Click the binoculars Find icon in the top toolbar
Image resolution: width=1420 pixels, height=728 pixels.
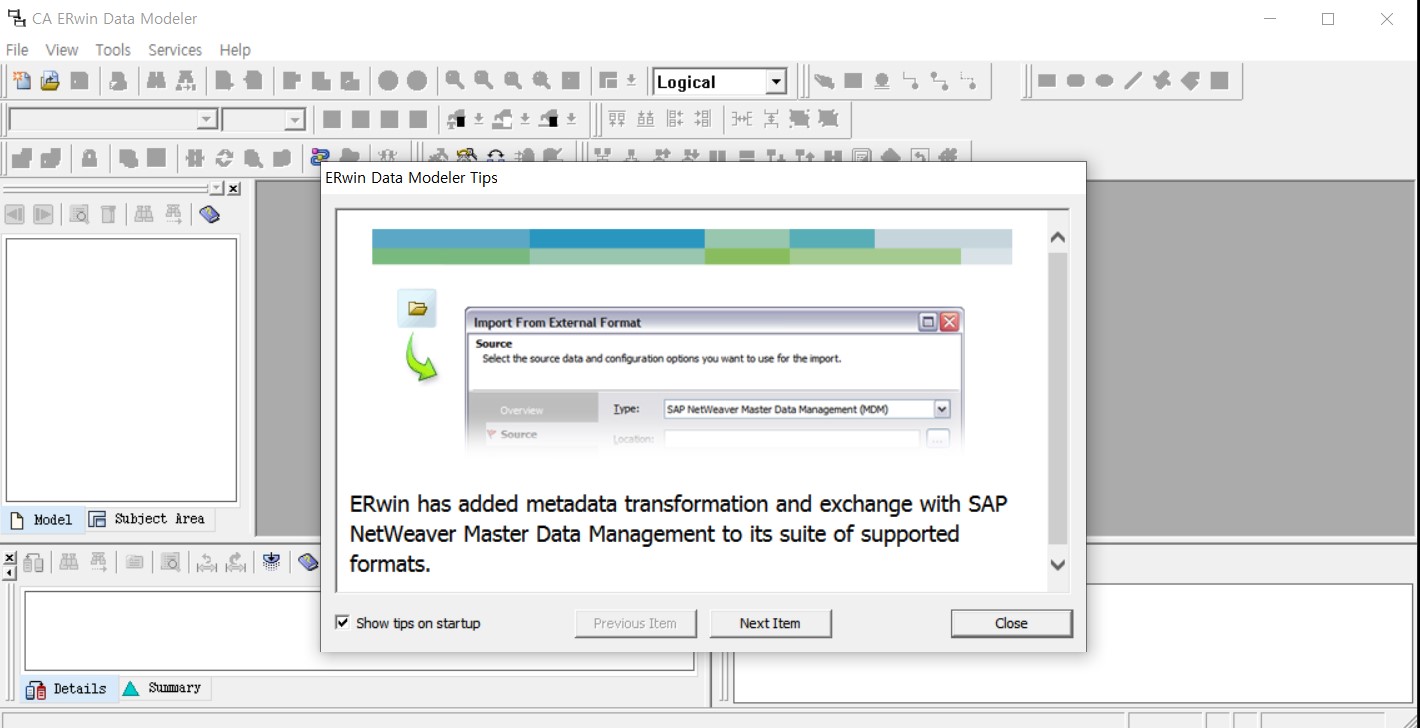click(x=156, y=81)
